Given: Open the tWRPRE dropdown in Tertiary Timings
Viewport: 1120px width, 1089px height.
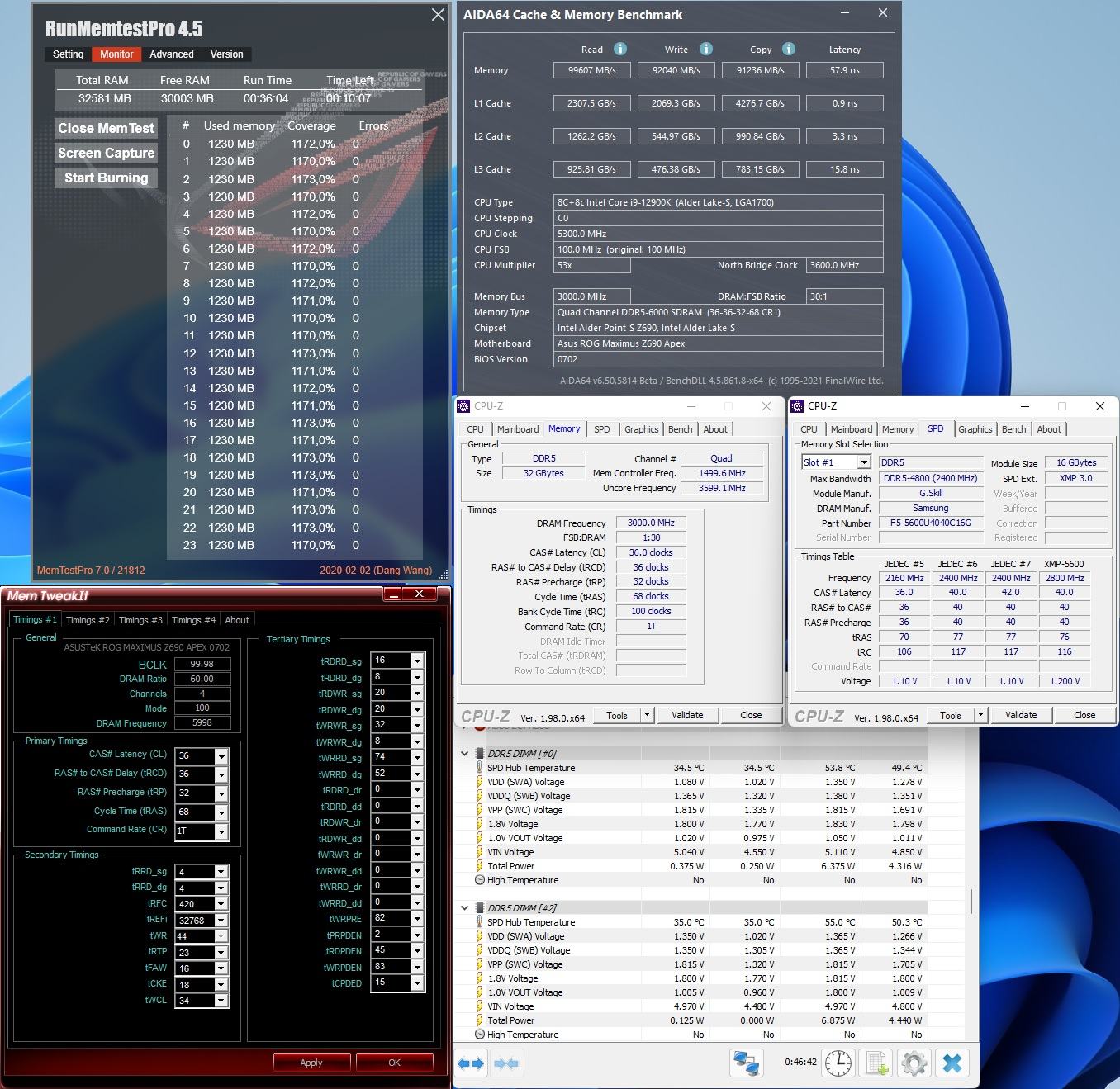Looking at the screenshot, I should [x=417, y=918].
